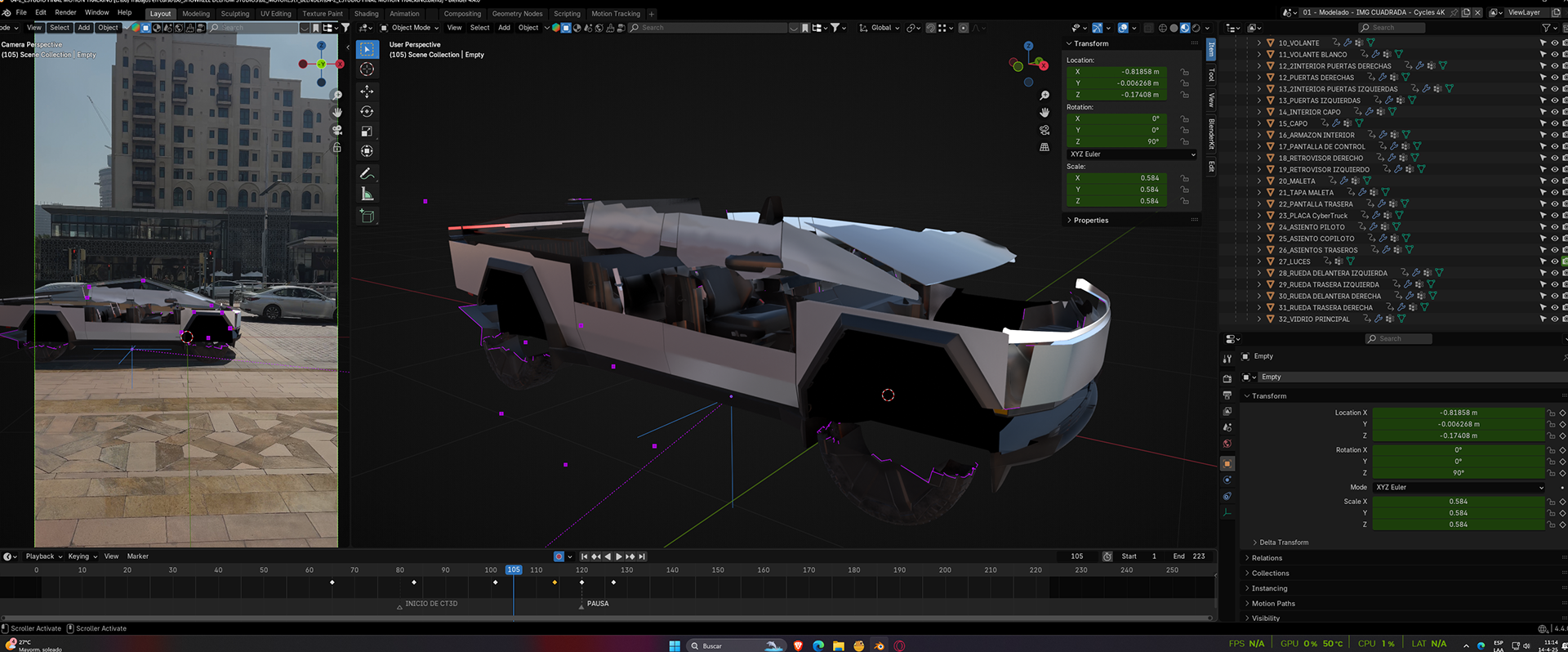Open the Object properties tab icon
The width and height of the screenshot is (1568, 652).
pyautogui.click(x=1227, y=463)
